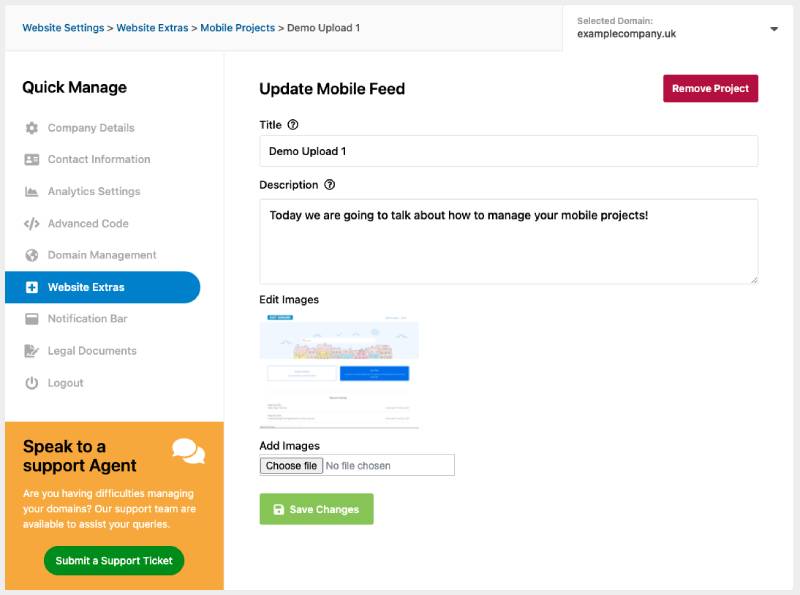
Task: Click the help icon next to Title
Action: [293, 125]
